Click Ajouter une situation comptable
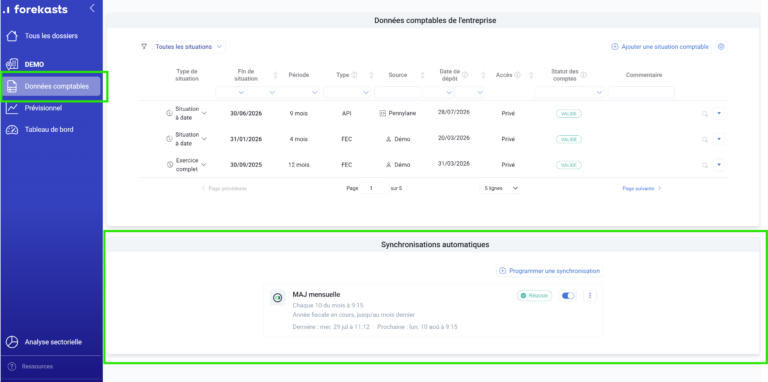Screen dimensions: 768x382 pos(661,47)
